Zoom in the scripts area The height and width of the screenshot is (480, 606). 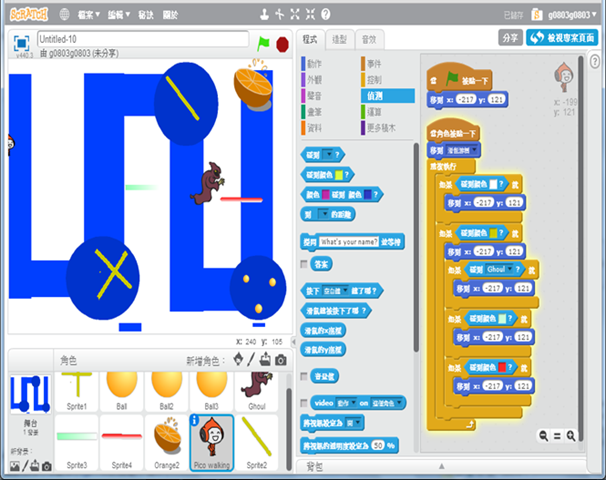click(571, 436)
